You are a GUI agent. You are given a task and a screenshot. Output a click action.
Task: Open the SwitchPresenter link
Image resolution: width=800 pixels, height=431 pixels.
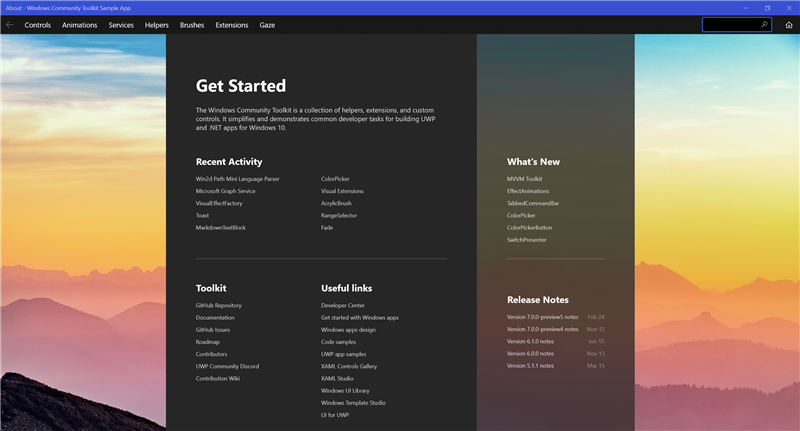point(526,240)
